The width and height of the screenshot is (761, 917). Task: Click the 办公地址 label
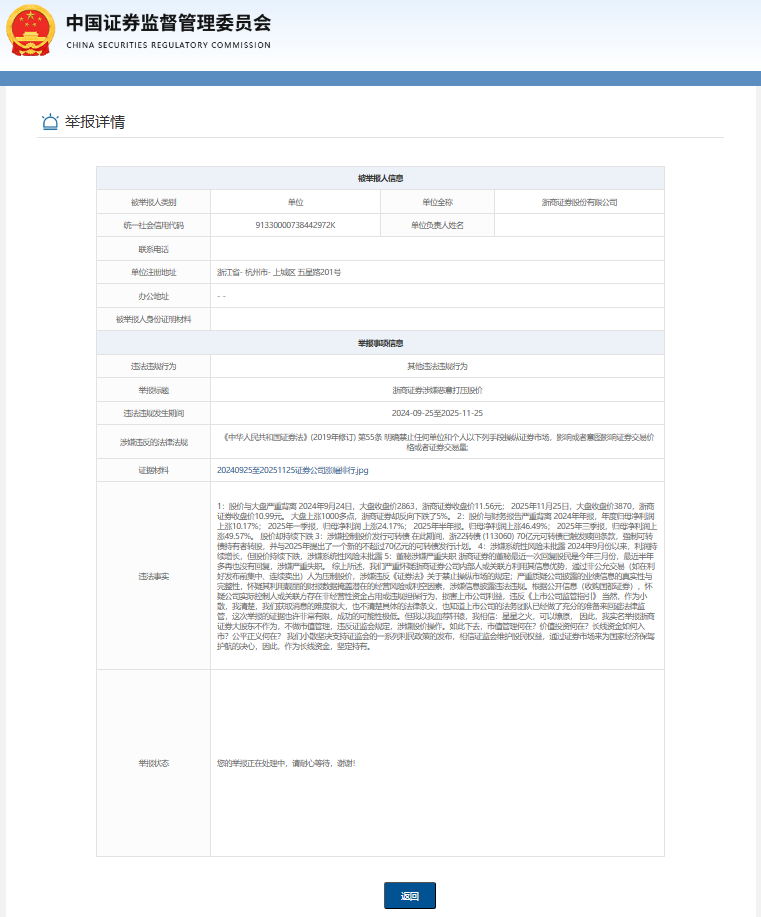pyautogui.click(x=153, y=297)
